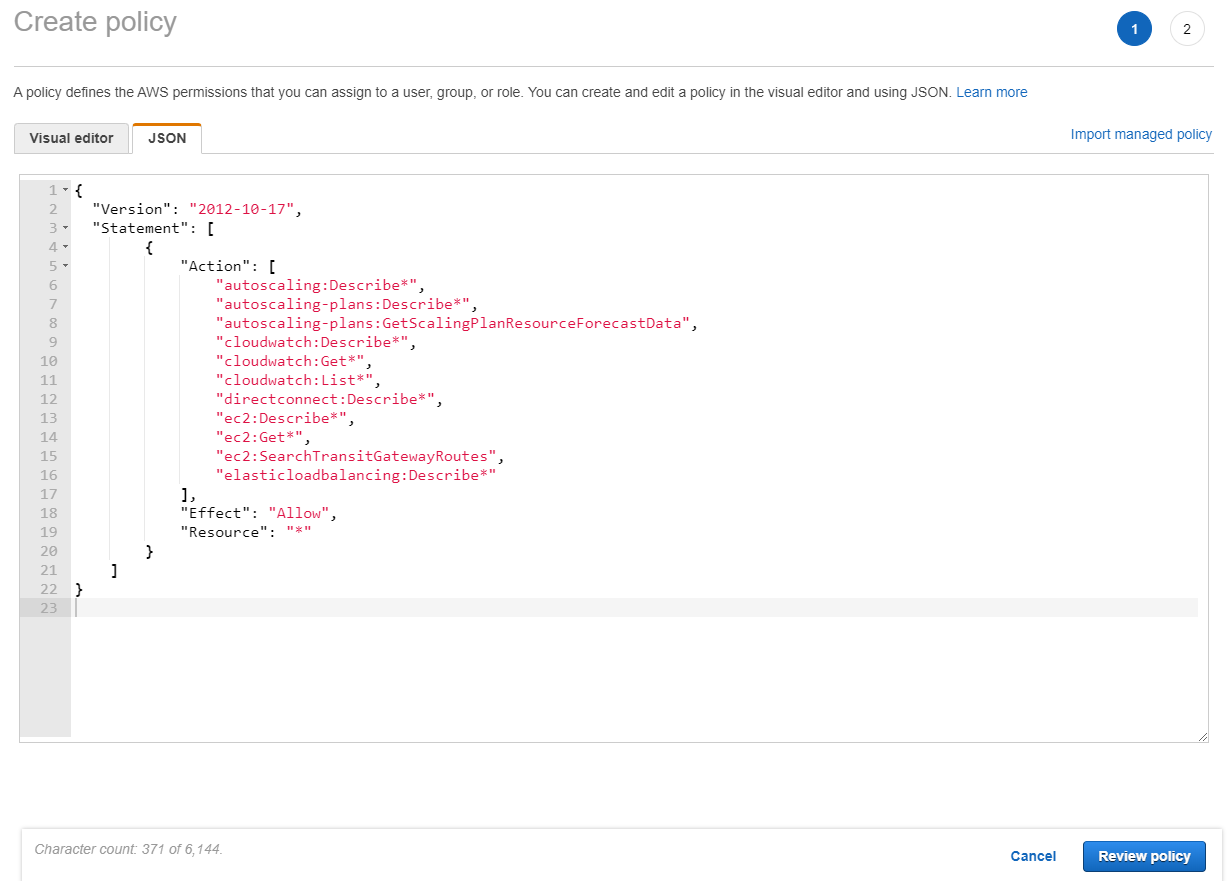Collapse the statement object on line 4
Image resolution: width=1232 pixels, height=881 pixels.
(65, 247)
